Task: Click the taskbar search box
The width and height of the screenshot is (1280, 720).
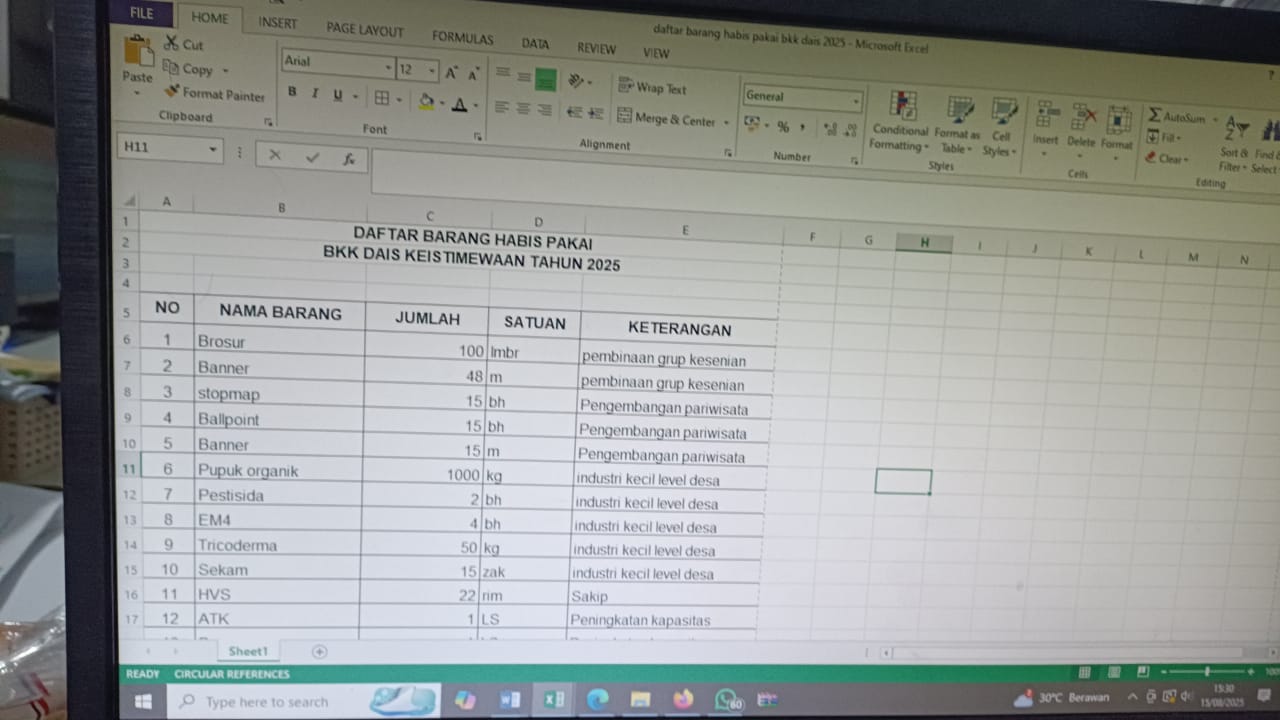Action: tap(304, 702)
